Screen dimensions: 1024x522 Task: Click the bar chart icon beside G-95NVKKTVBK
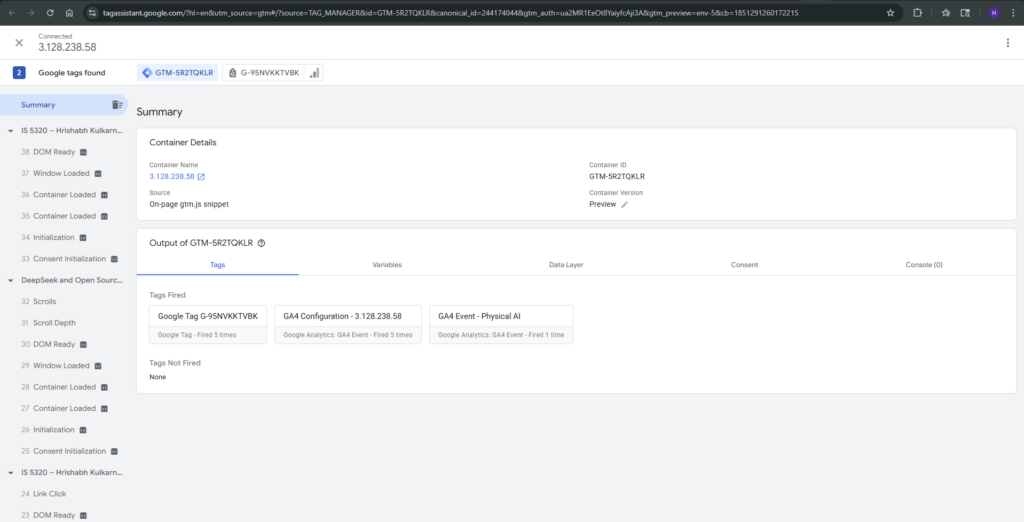[314, 73]
